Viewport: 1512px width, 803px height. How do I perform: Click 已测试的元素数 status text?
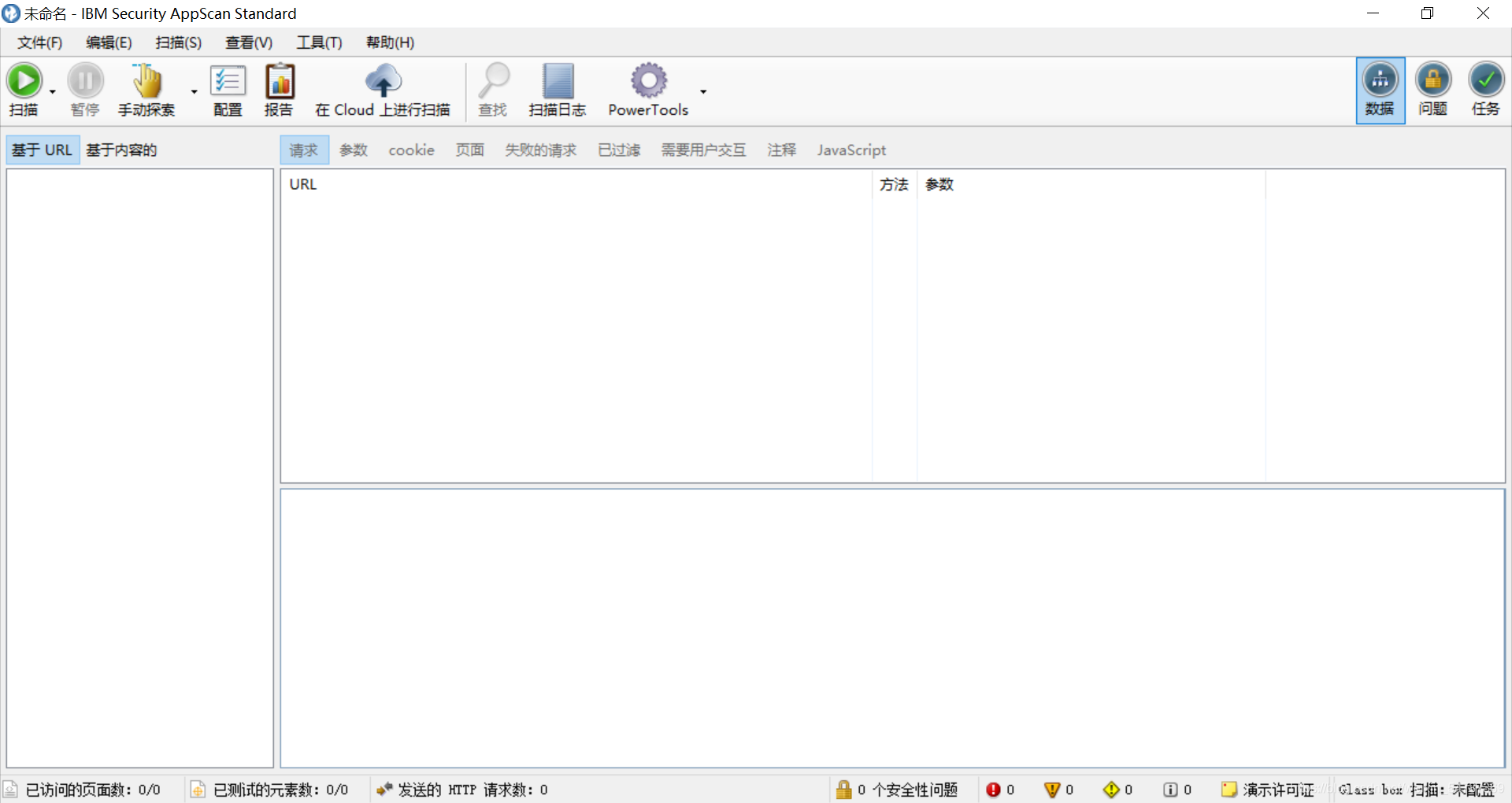click(x=280, y=790)
